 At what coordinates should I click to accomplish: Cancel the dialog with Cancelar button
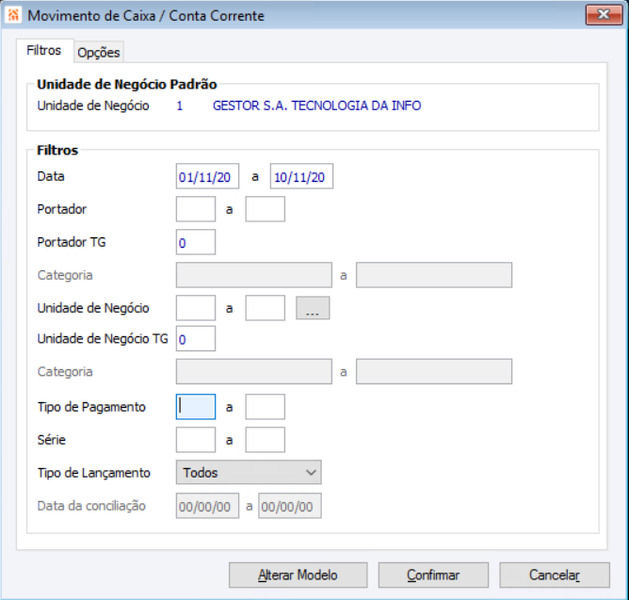coord(554,575)
